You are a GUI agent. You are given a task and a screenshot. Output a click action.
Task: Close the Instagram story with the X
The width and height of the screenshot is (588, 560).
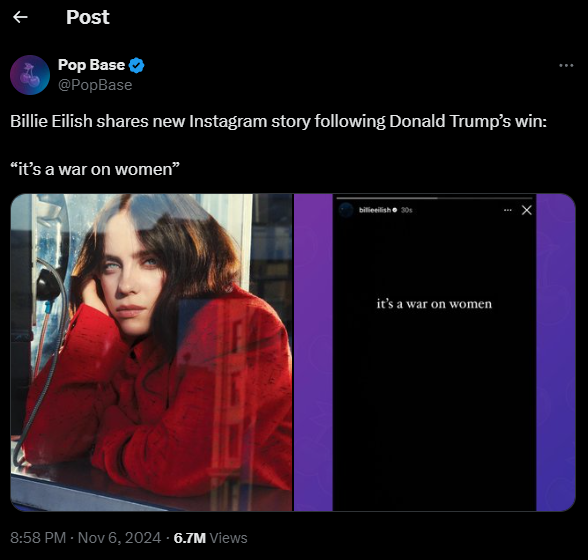click(x=526, y=210)
